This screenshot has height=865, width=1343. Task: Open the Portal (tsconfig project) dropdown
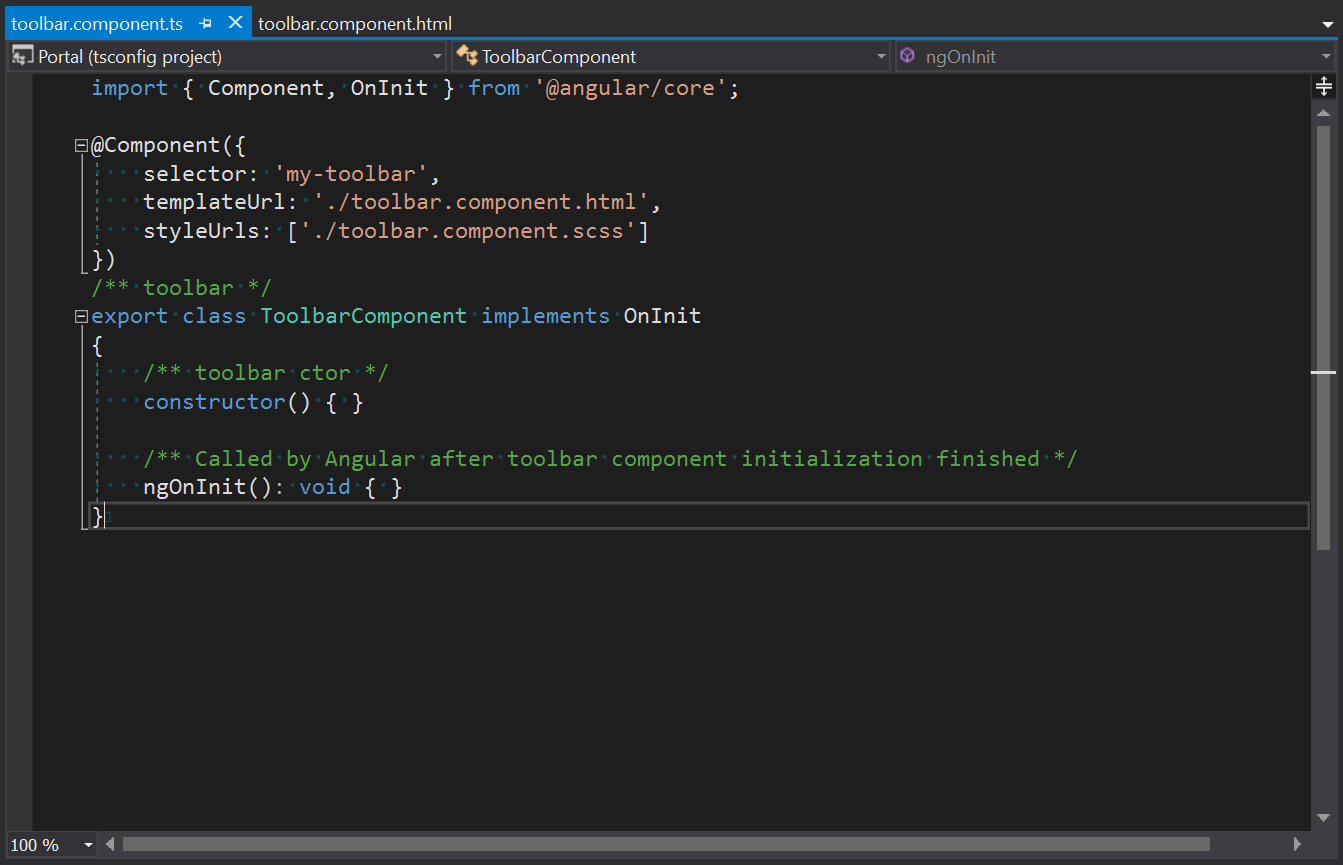[437, 56]
